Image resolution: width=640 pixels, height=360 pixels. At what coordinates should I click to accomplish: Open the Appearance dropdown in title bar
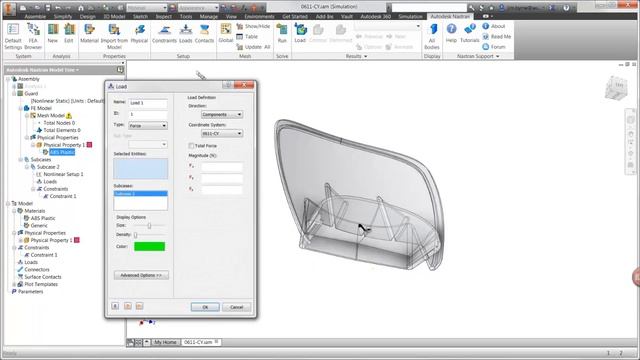click(198, 8)
